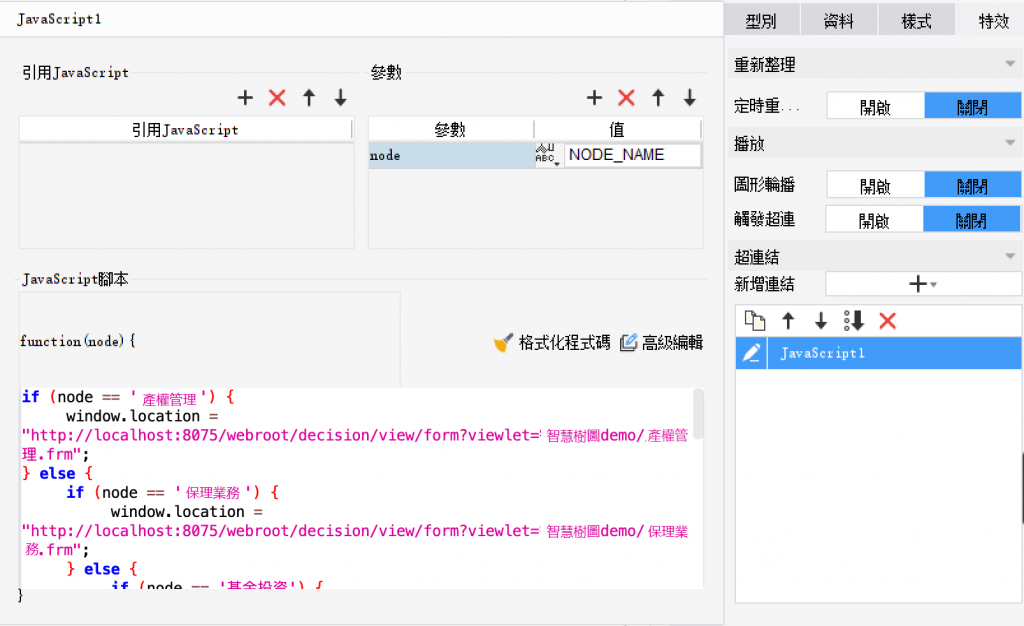This screenshot has width=1024, height=626.
Task: Open the 資料 tab
Action: pyautogui.click(x=838, y=21)
